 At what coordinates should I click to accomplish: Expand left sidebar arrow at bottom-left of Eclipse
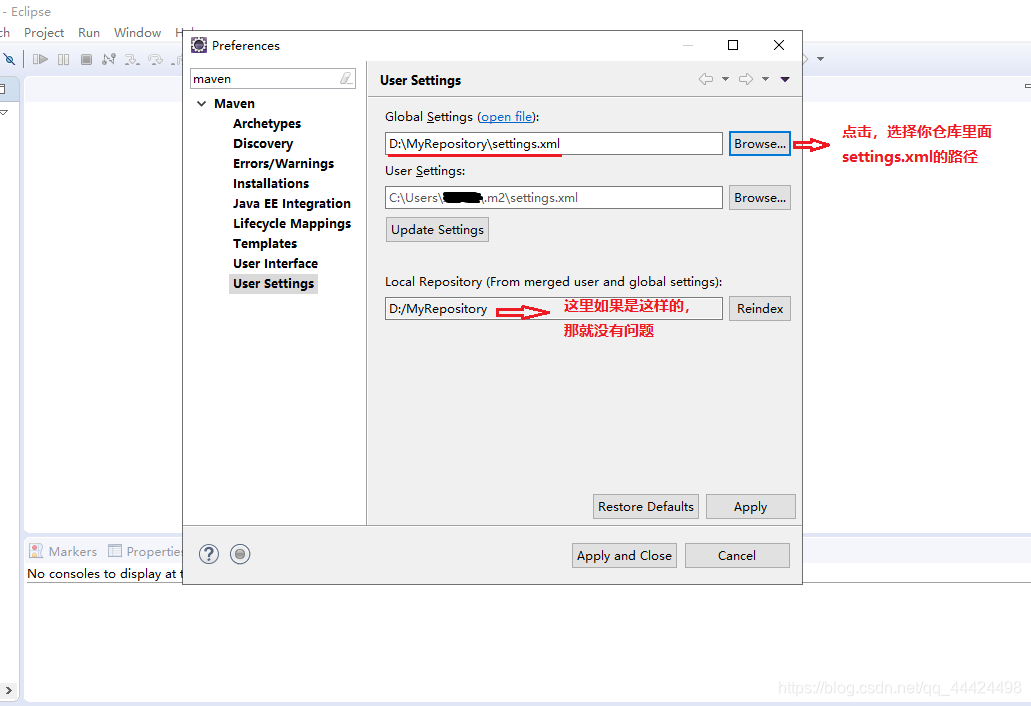point(9,690)
